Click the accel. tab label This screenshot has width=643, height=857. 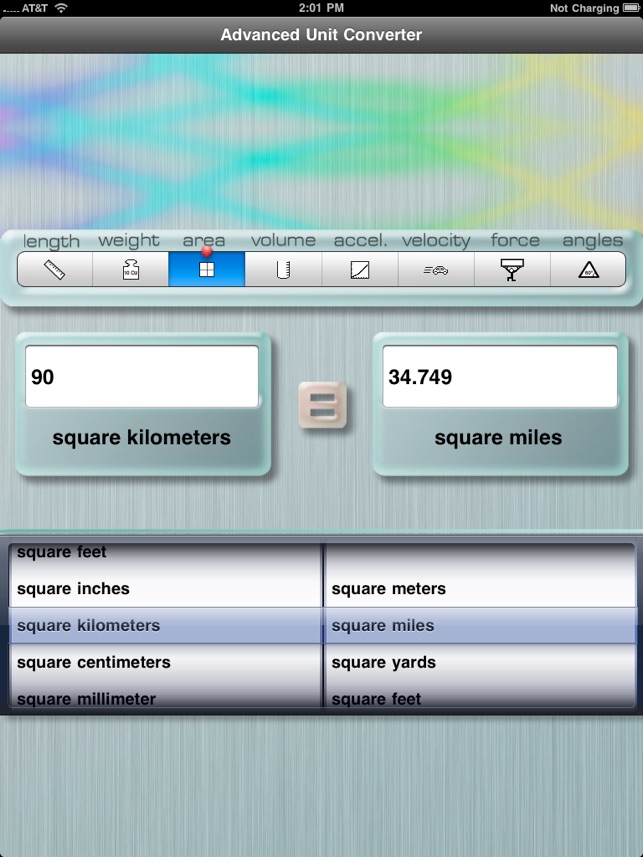coord(360,240)
